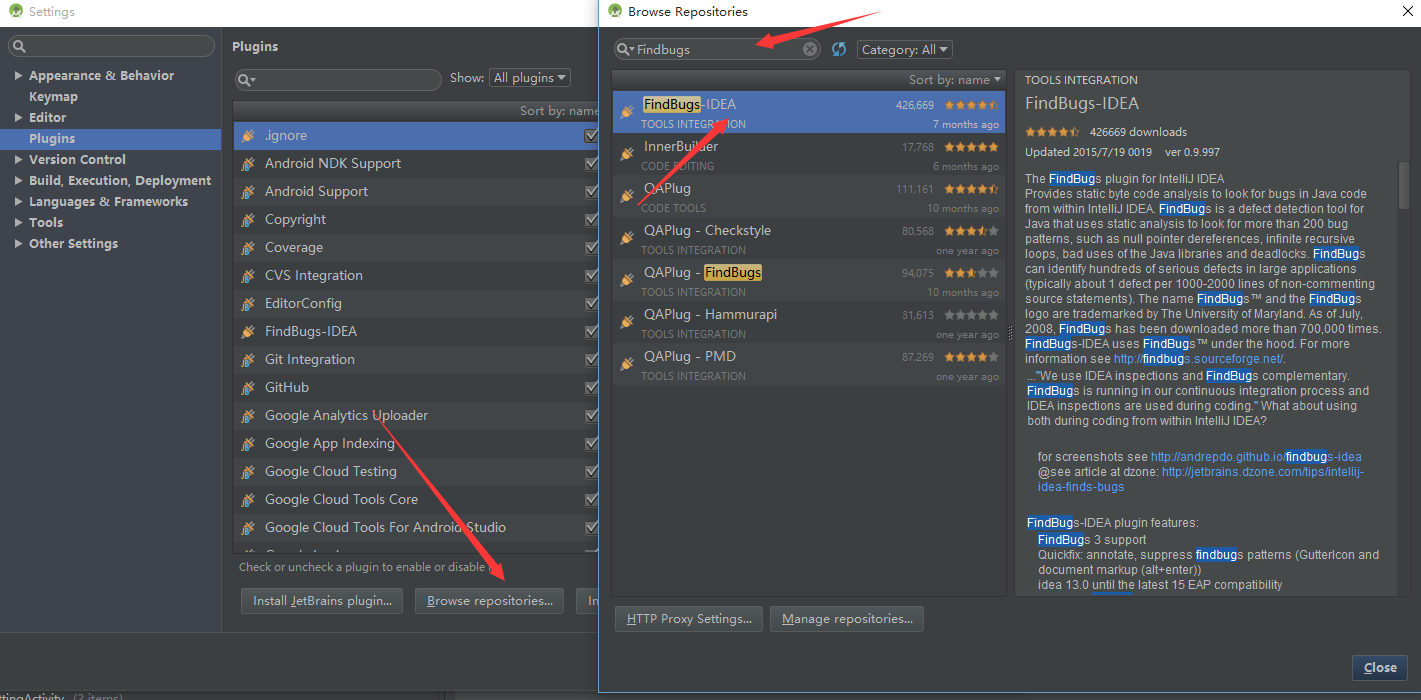Clear the Findbugs search text with the X icon
This screenshot has width=1421, height=700.
pos(810,49)
